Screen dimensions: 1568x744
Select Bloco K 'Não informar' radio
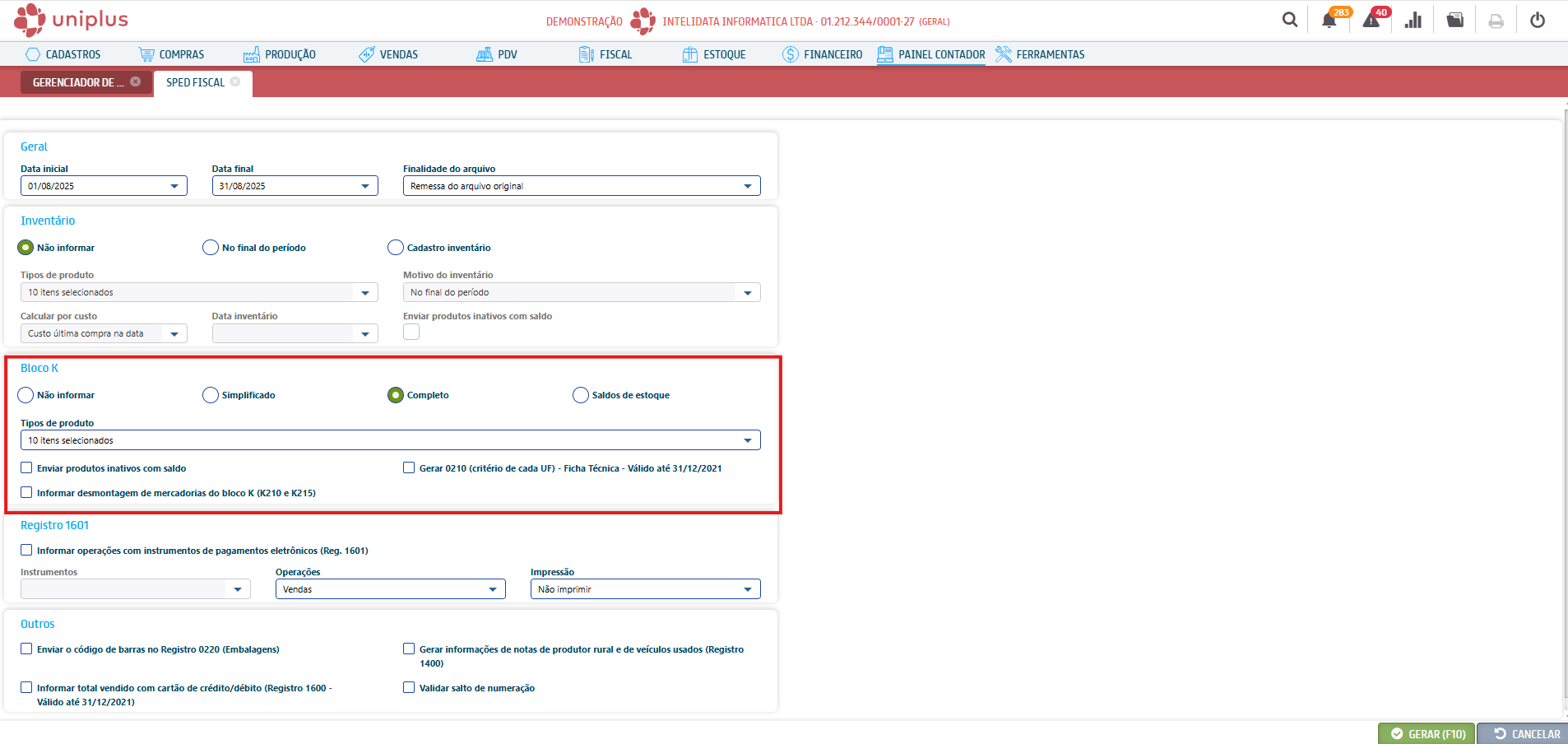point(26,395)
